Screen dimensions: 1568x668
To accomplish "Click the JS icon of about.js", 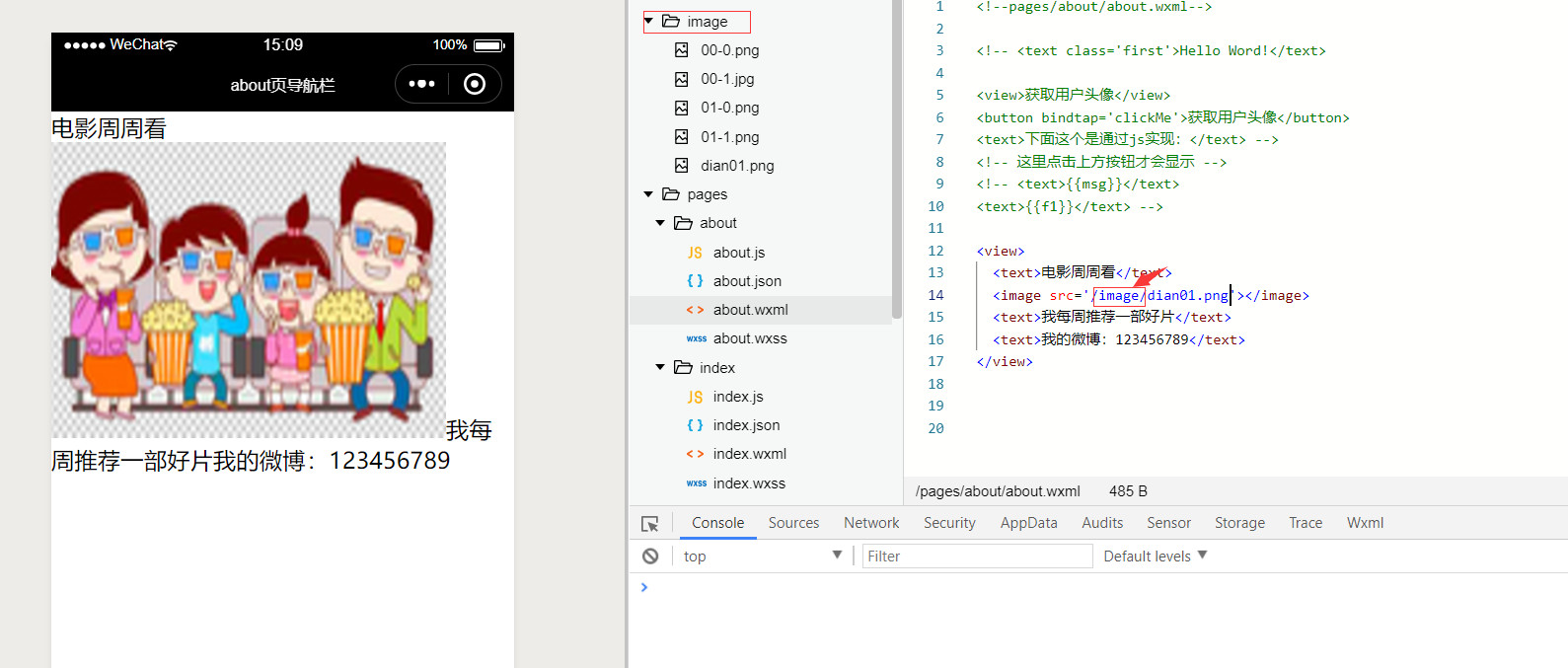I will pyautogui.click(x=695, y=253).
